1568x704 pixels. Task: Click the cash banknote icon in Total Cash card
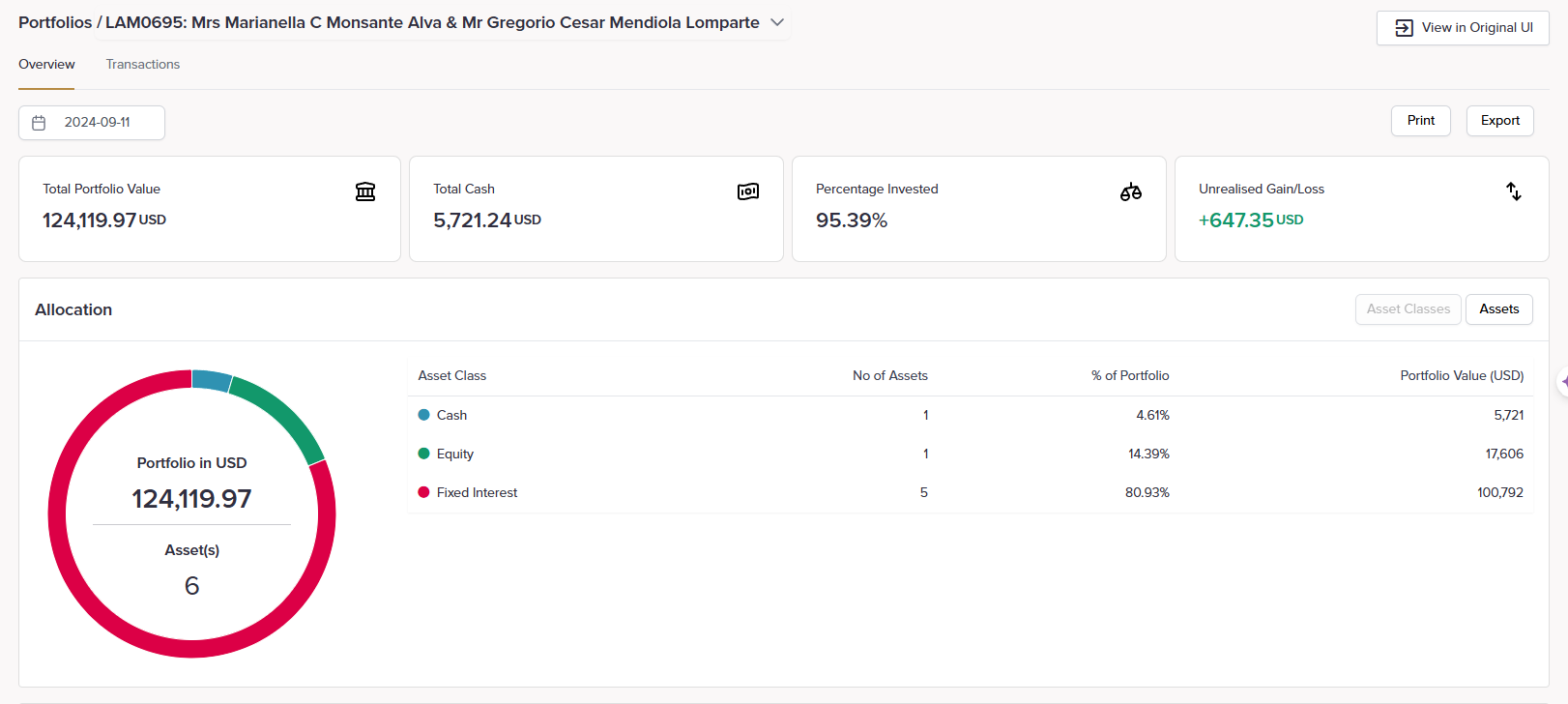coord(748,191)
